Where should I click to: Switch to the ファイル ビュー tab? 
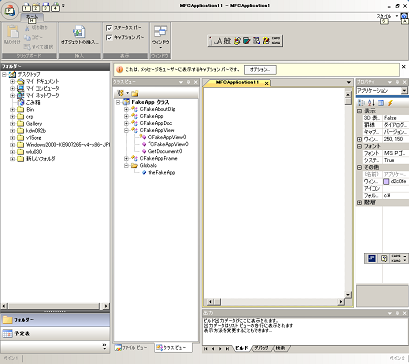pyautogui.click(x=131, y=348)
